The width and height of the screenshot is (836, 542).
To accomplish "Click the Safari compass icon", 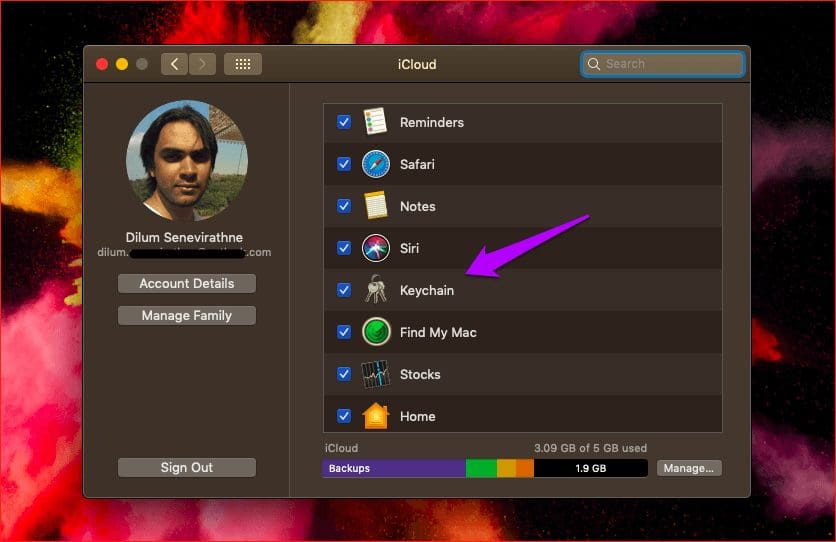I will pyautogui.click(x=375, y=164).
